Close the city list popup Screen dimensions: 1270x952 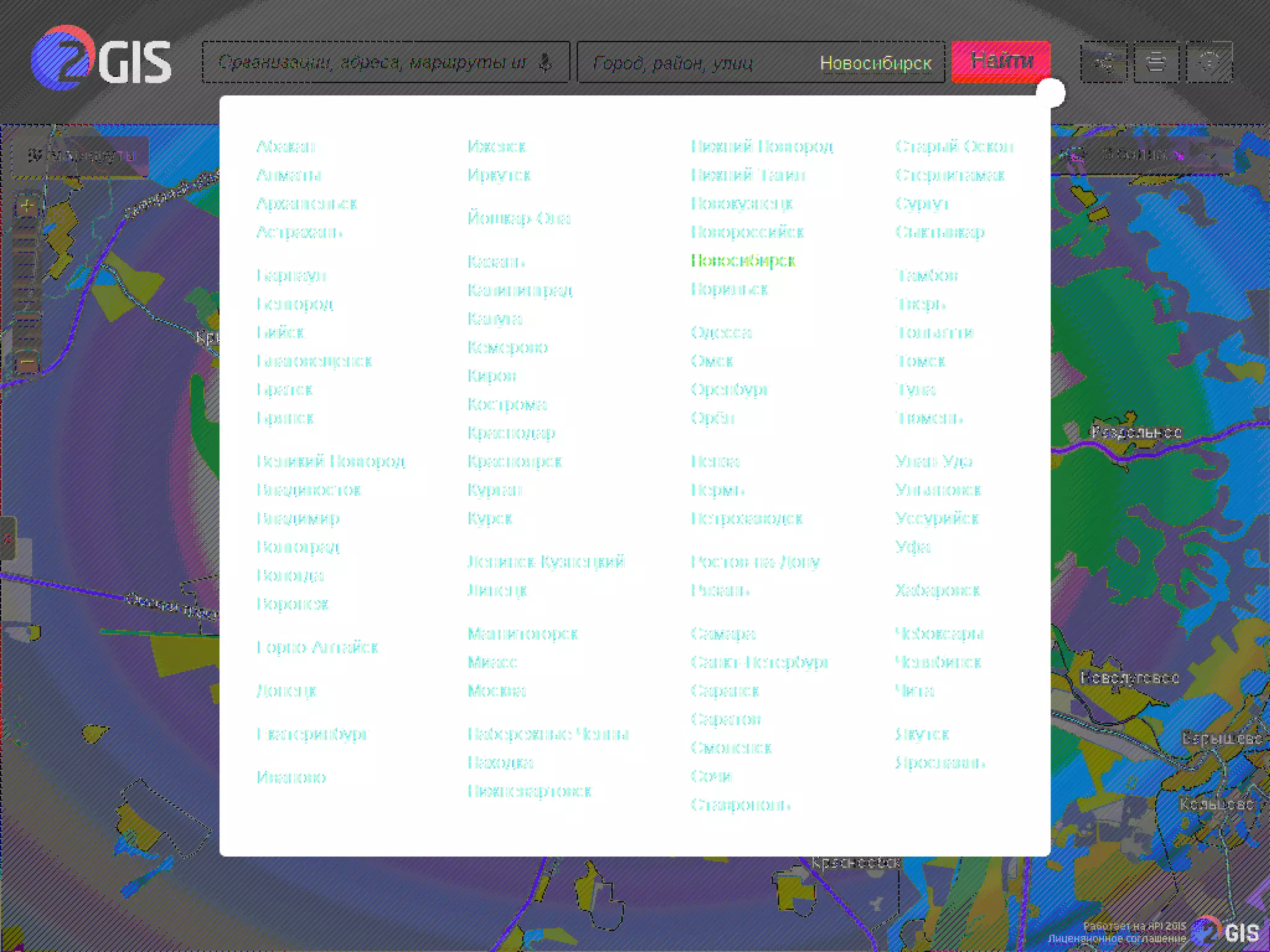(x=1050, y=93)
